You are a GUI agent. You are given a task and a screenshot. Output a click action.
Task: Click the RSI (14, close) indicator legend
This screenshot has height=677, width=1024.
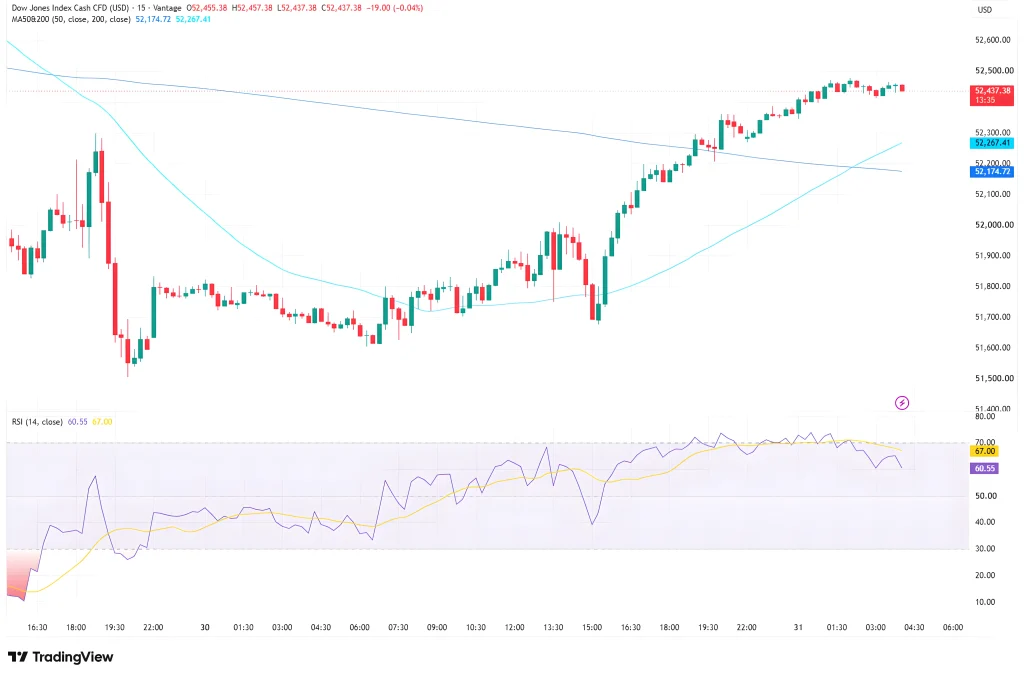pos(37,422)
